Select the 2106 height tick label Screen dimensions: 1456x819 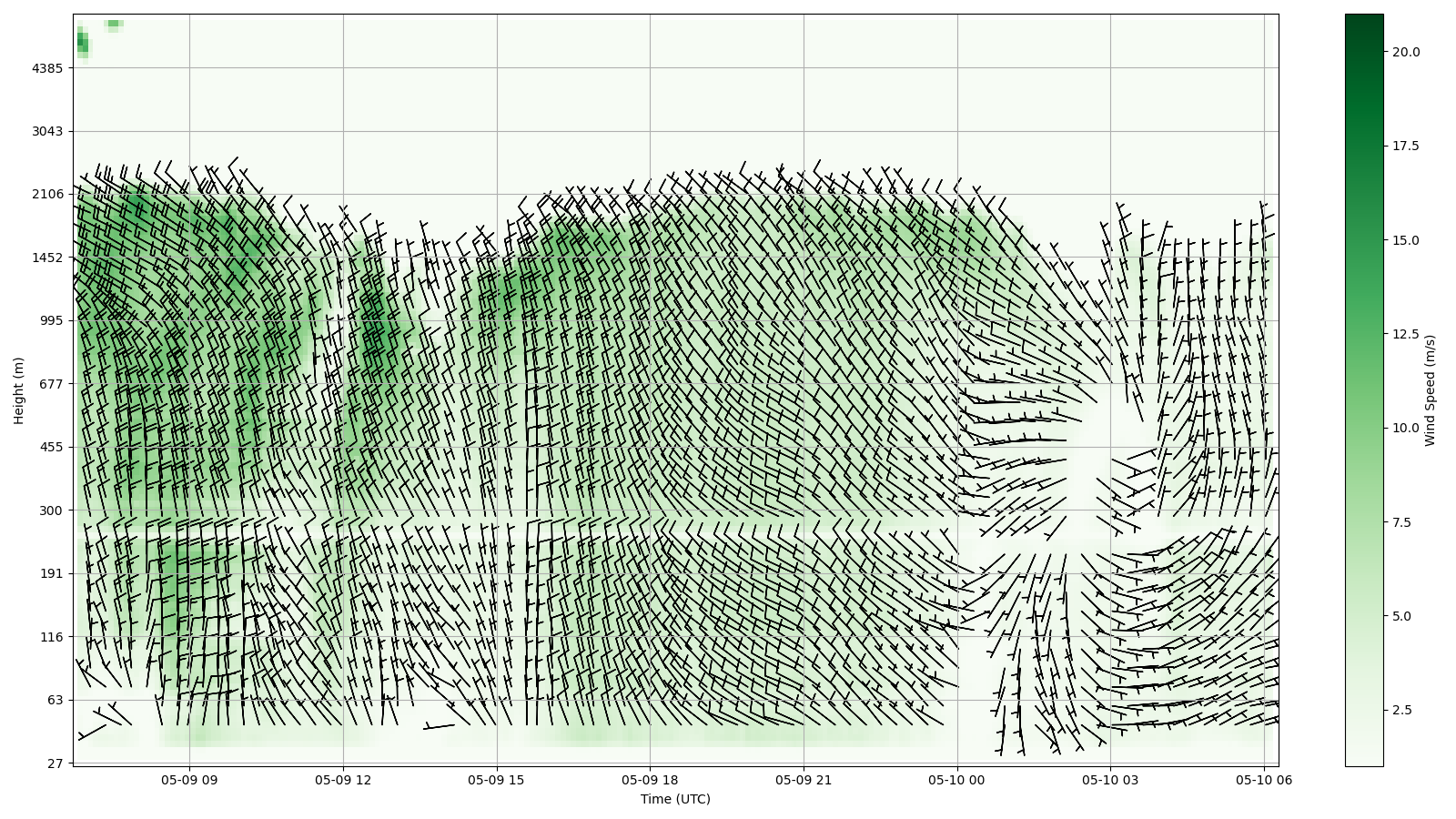46,194
